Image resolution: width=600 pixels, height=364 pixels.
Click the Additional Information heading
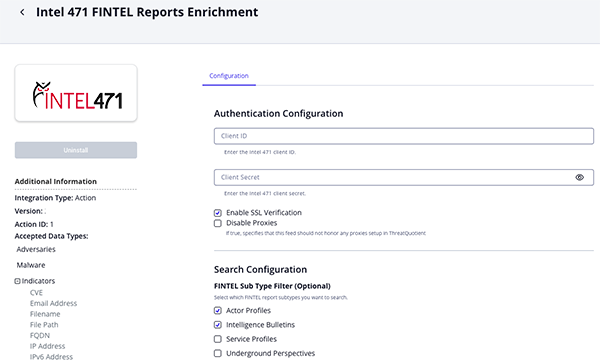pyautogui.click(x=56, y=181)
